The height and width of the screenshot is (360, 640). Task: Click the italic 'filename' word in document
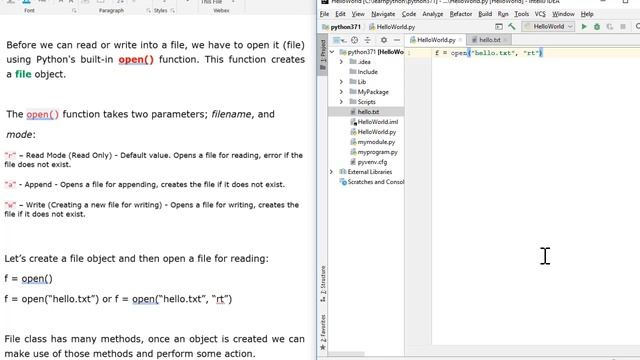point(231,114)
